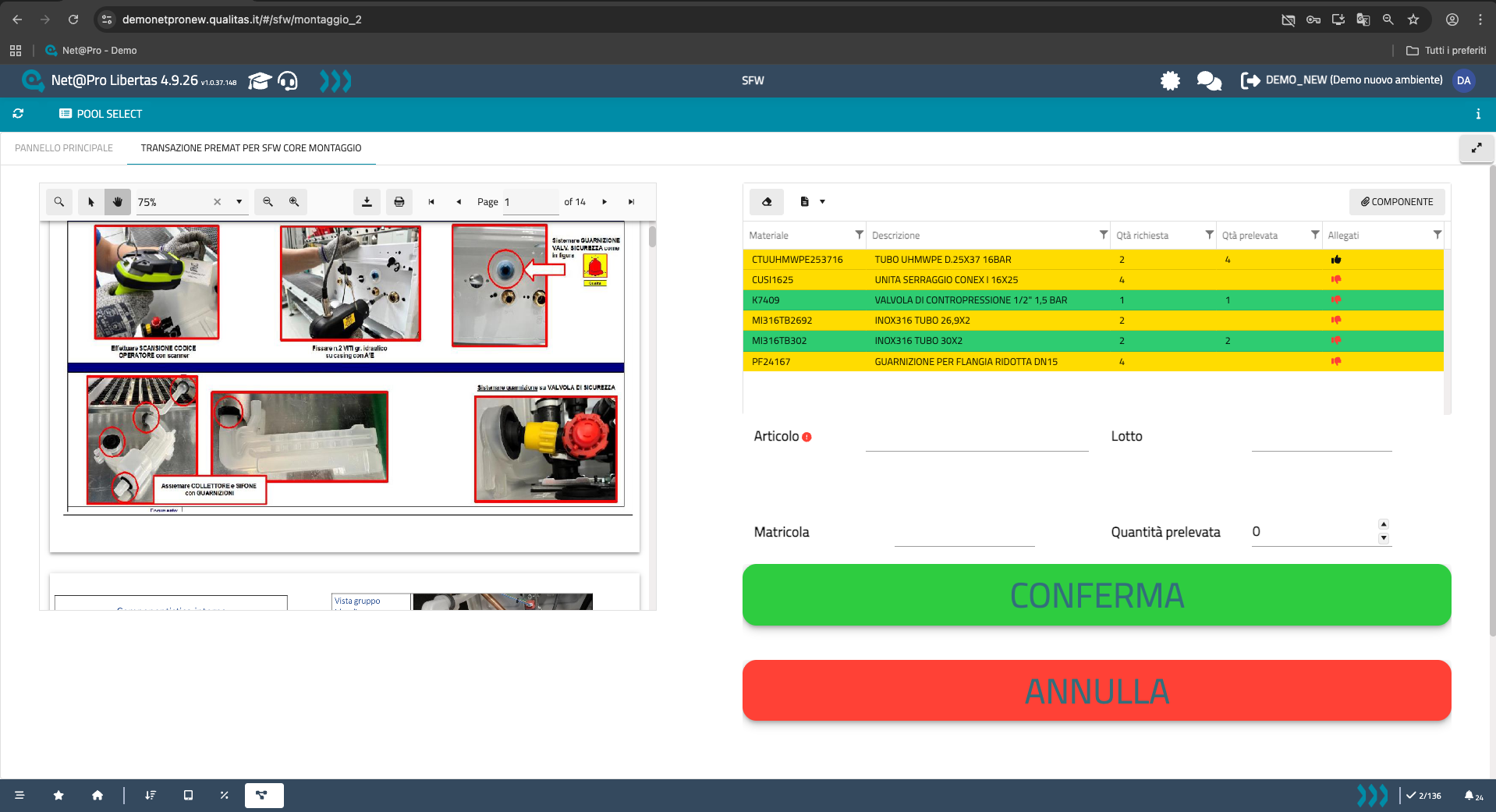
Task: Click the Articolo input field
Action: point(977,438)
